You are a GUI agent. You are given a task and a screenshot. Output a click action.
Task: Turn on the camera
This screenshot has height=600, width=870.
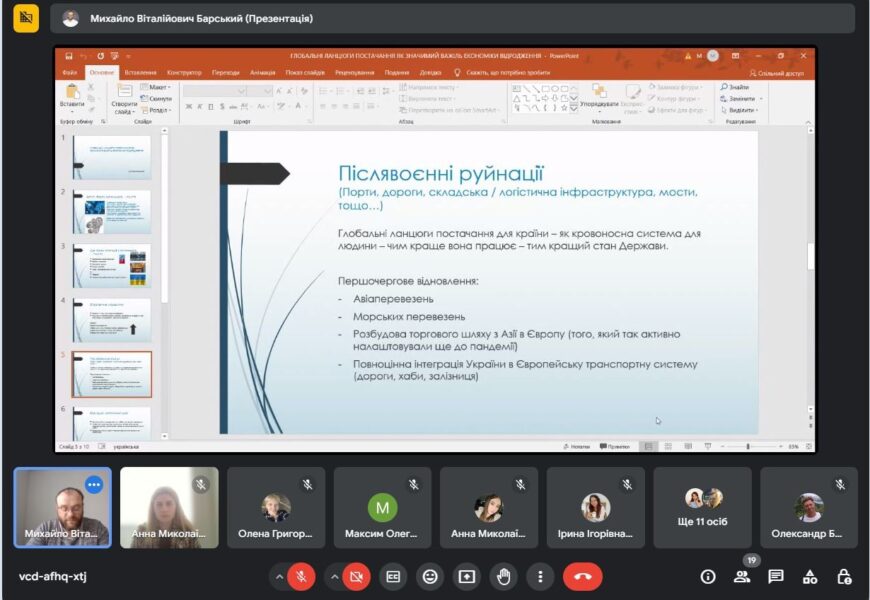click(x=355, y=576)
